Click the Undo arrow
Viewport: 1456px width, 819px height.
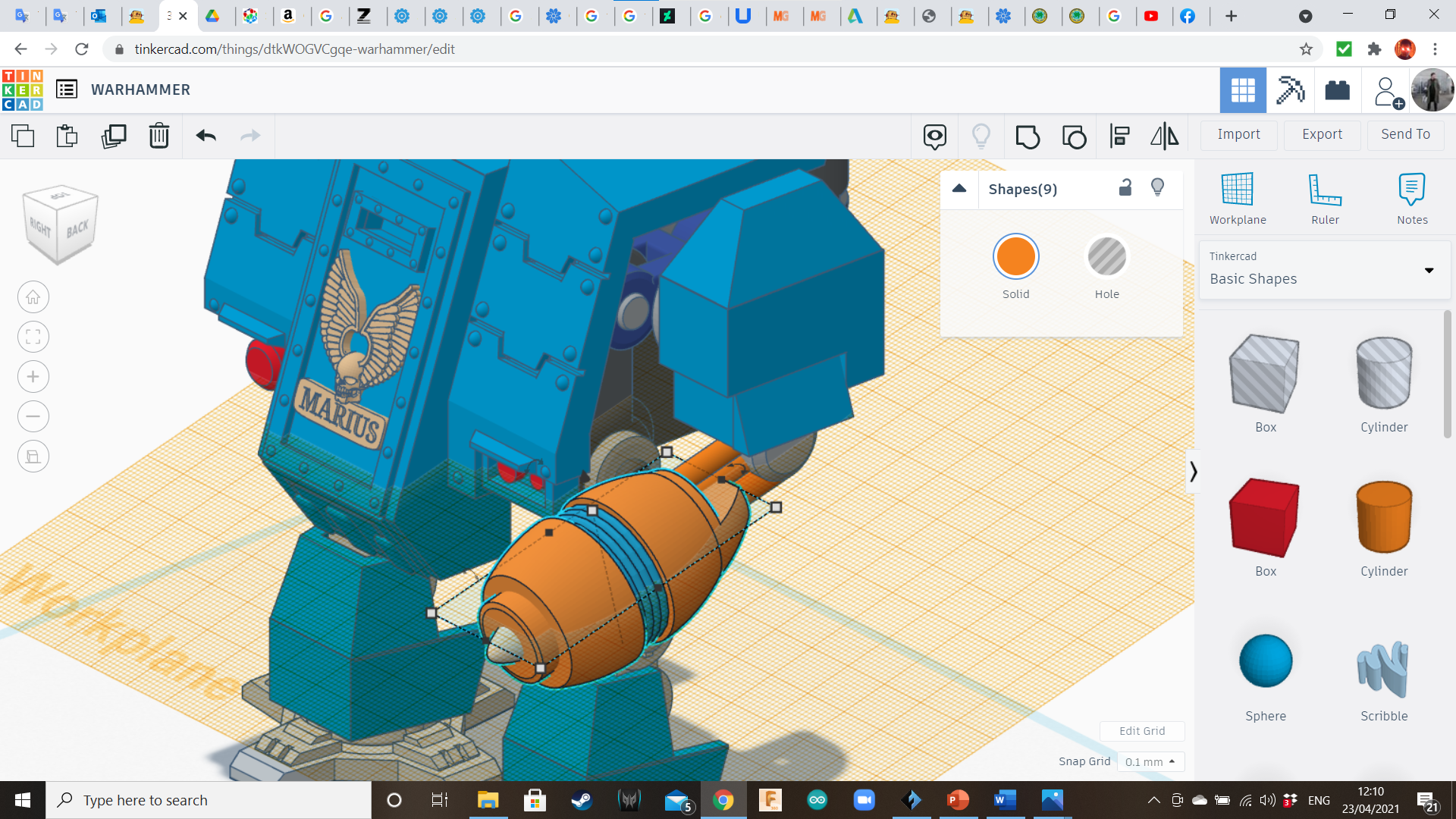coord(206,136)
